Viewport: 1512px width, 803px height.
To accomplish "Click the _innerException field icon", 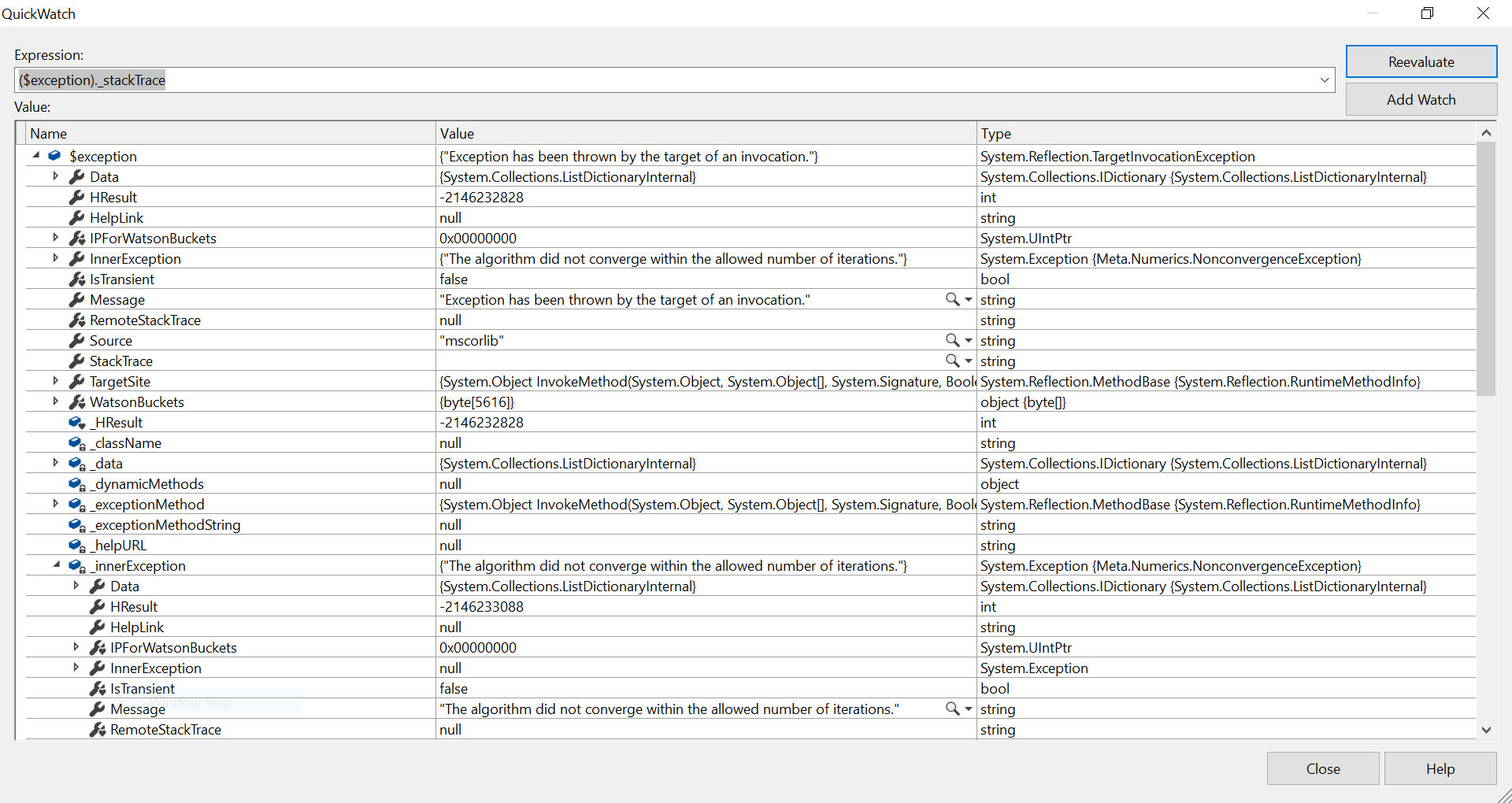I will [x=76, y=566].
